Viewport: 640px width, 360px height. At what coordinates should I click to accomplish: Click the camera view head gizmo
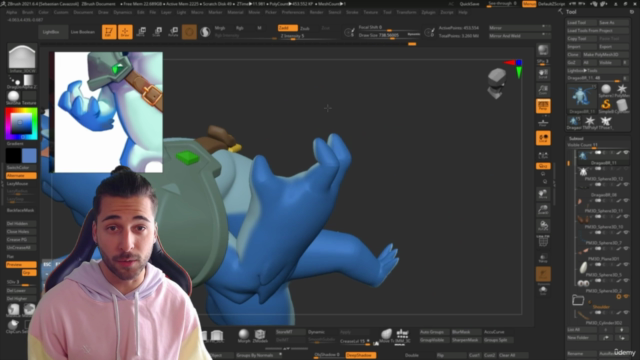tap(497, 84)
